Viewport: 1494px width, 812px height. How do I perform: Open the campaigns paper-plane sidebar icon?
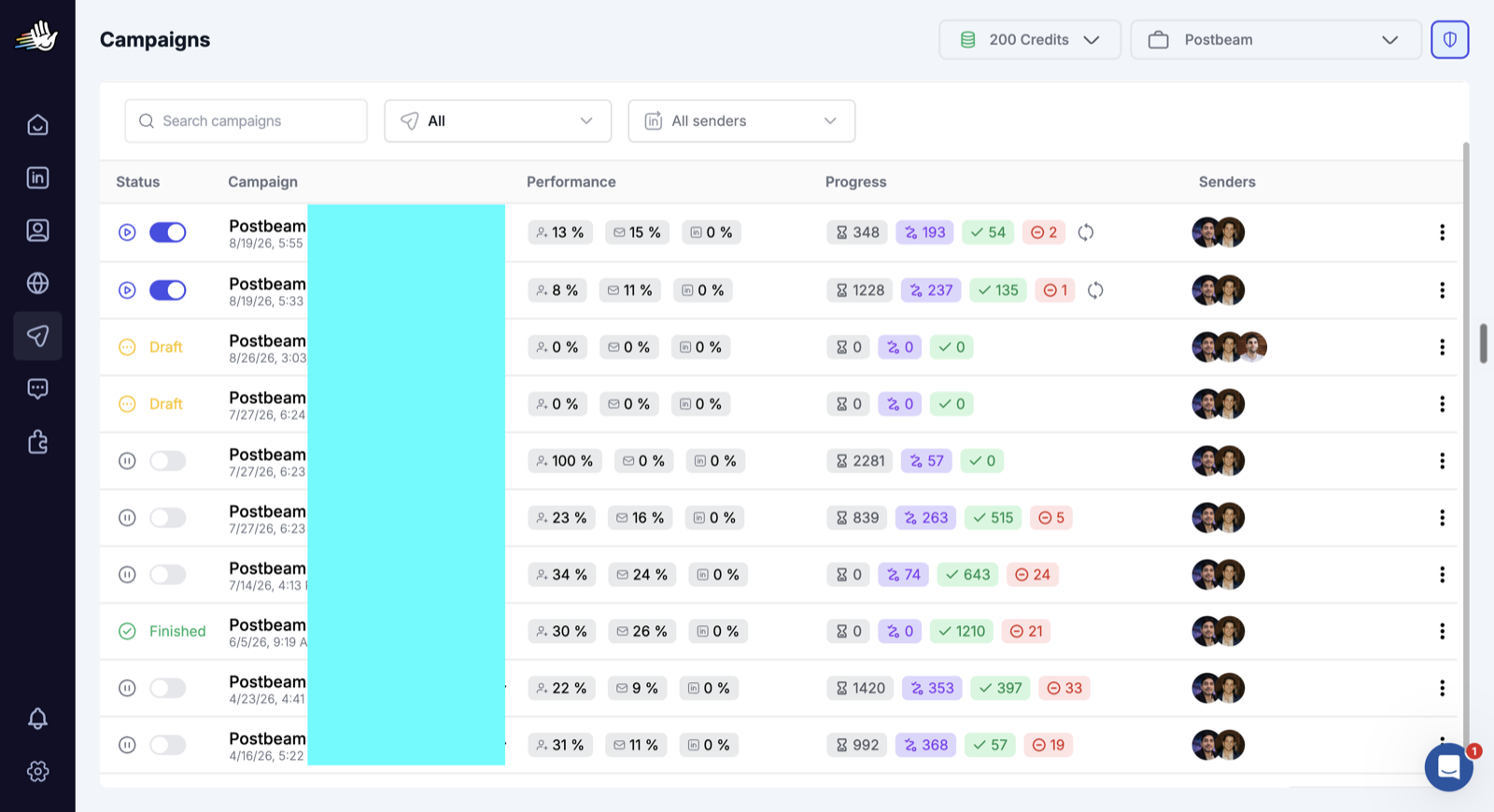tap(37, 336)
